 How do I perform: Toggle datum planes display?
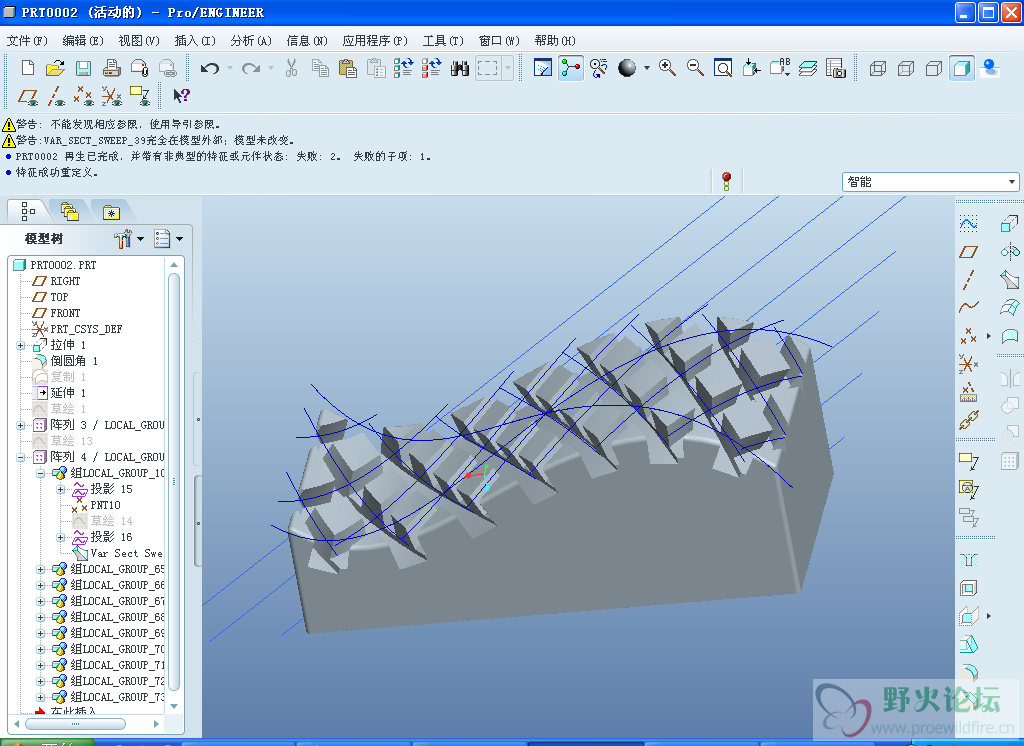click(x=27, y=97)
